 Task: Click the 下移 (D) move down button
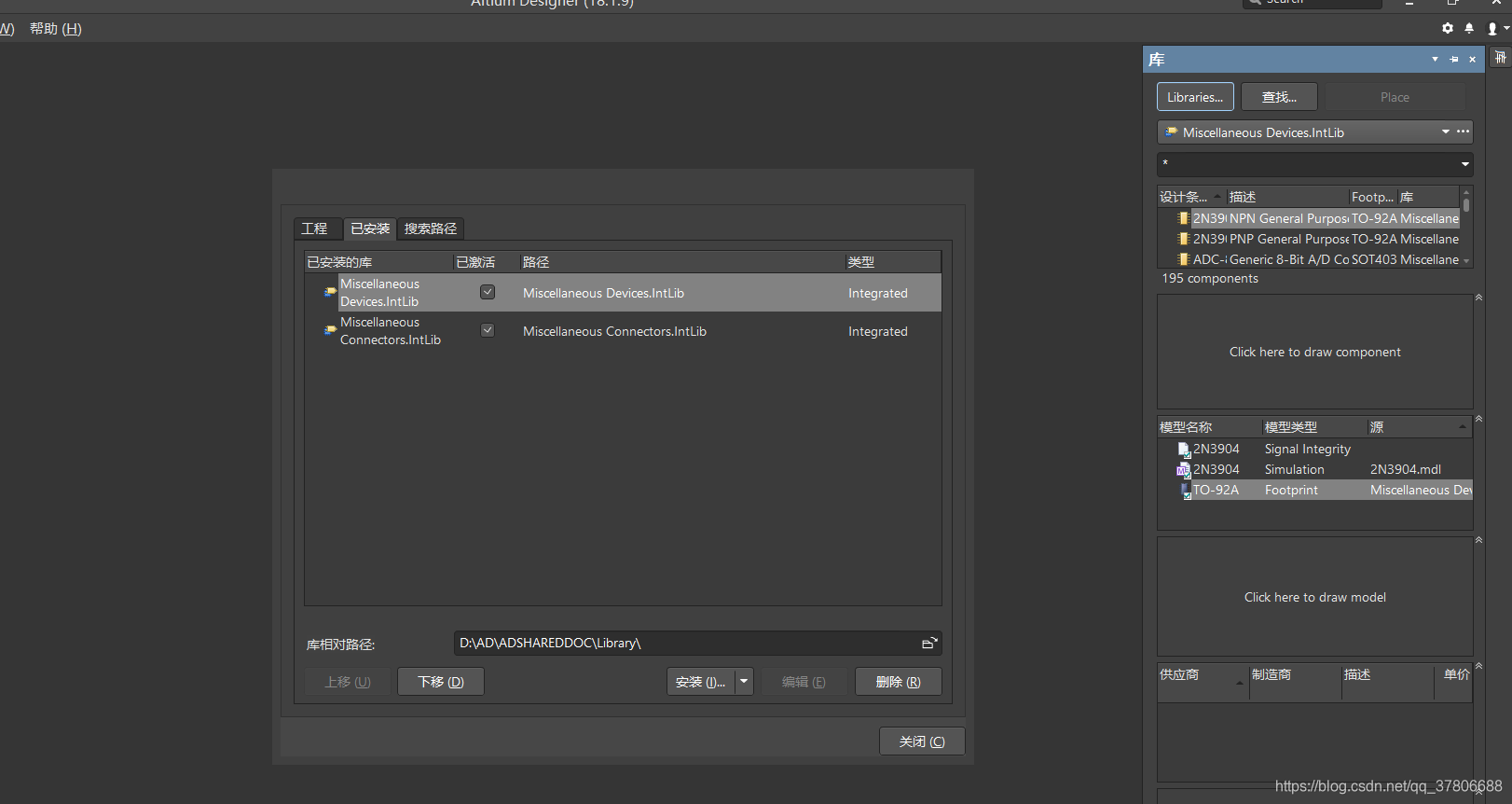click(441, 682)
